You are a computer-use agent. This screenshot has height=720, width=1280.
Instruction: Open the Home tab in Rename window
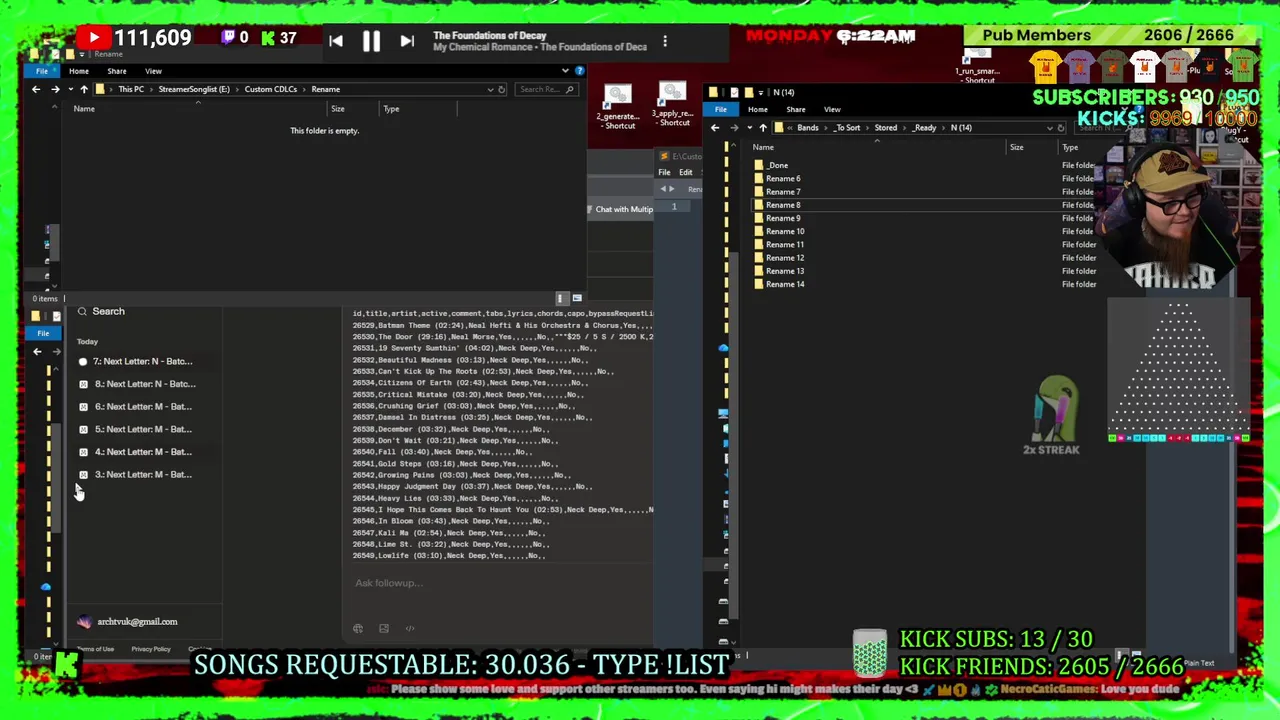pos(79,71)
